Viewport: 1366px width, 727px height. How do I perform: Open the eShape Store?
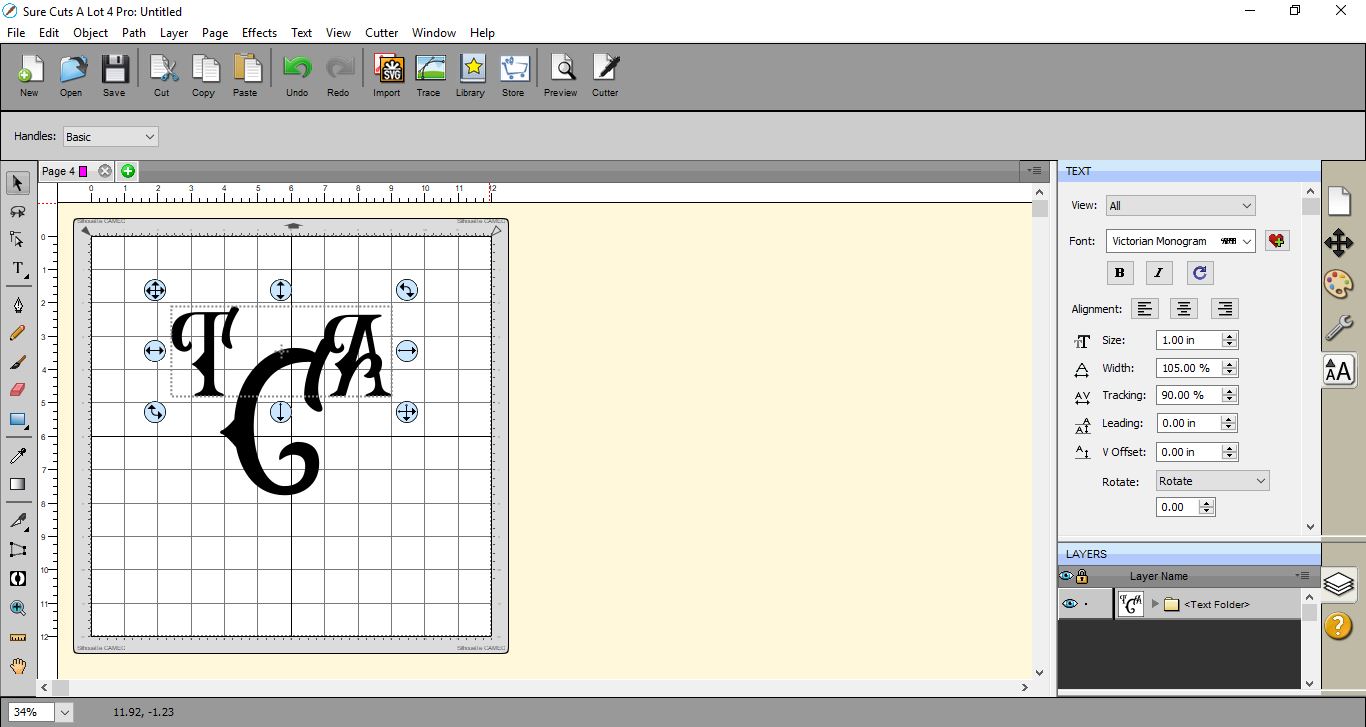coord(513,72)
